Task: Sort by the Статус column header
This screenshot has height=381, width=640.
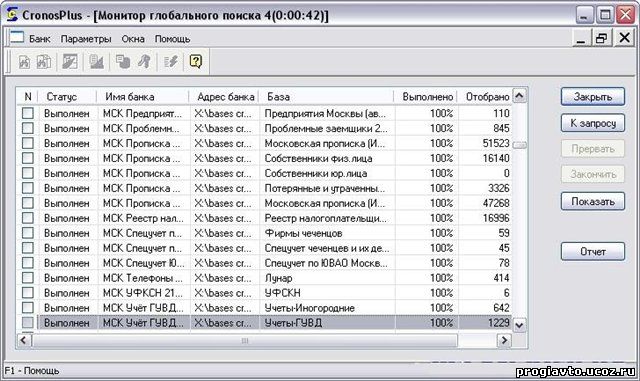Action: (67, 97)
